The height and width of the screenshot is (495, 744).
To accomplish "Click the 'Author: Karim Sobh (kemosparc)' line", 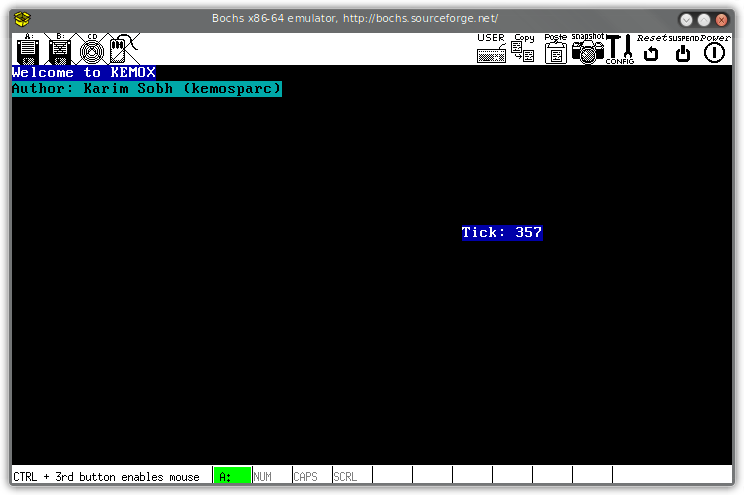I will tap(147, 89).
